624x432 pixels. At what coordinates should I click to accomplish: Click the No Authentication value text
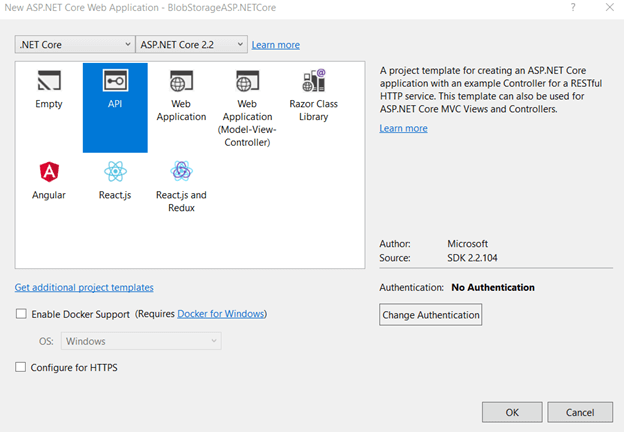[x=493, y=287]
